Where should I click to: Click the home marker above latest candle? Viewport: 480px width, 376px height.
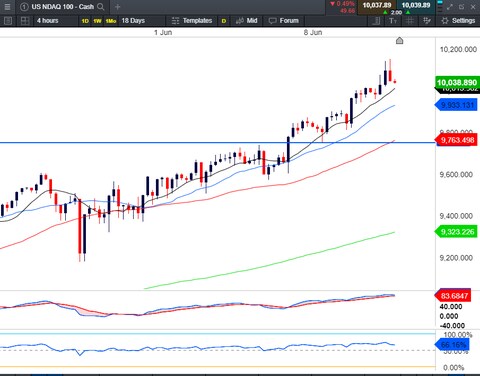(399, 41)
